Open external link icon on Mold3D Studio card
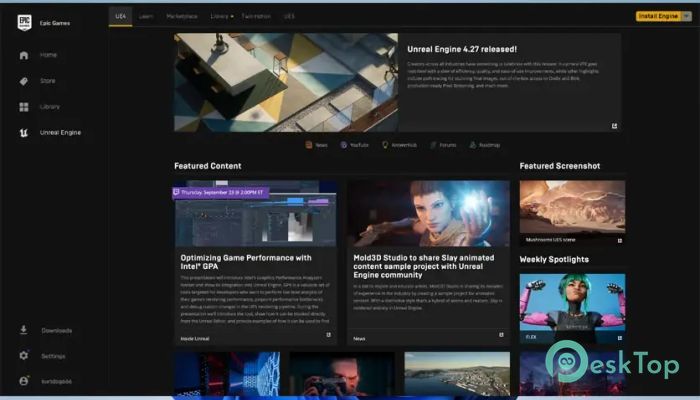 [501, 334]
